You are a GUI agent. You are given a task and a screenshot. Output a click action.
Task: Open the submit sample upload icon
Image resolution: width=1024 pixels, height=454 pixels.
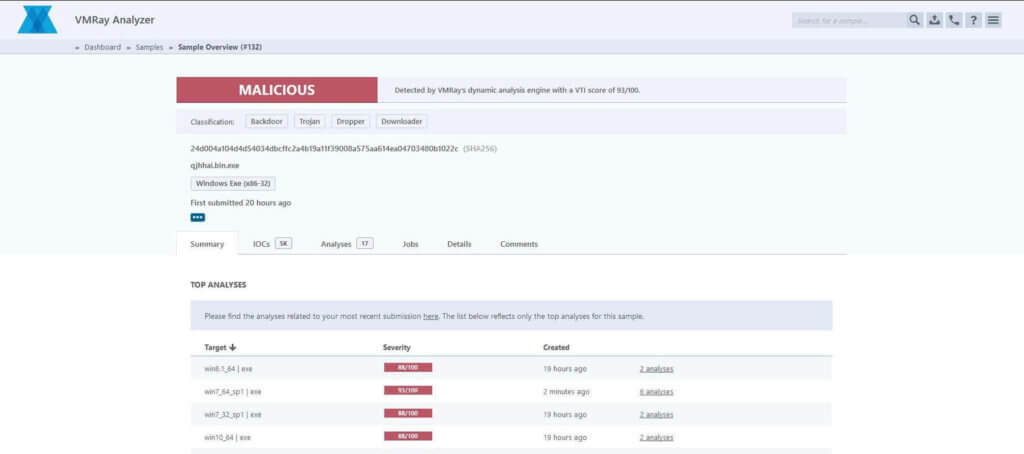point(935,20)
